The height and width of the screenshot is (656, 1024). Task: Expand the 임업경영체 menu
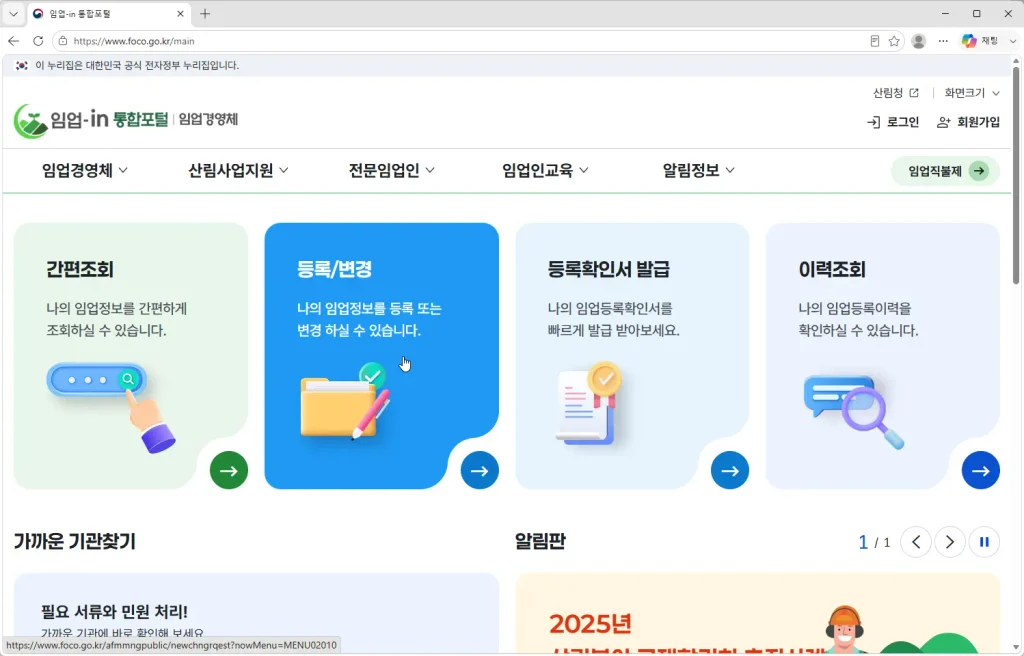85,171
